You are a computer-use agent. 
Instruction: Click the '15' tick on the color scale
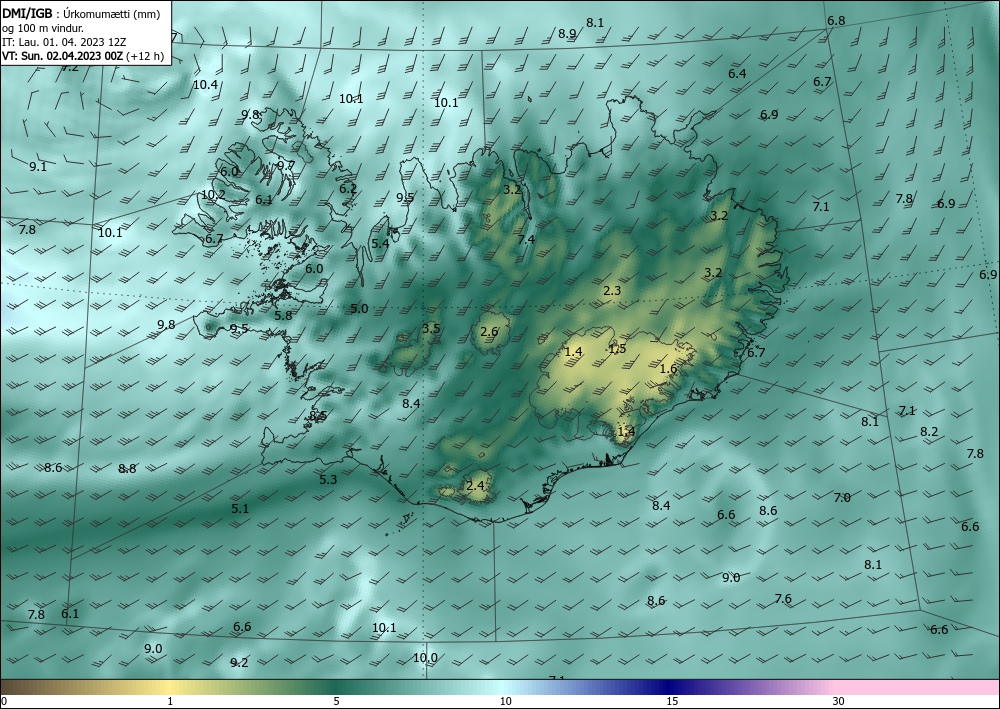(672, 701)
